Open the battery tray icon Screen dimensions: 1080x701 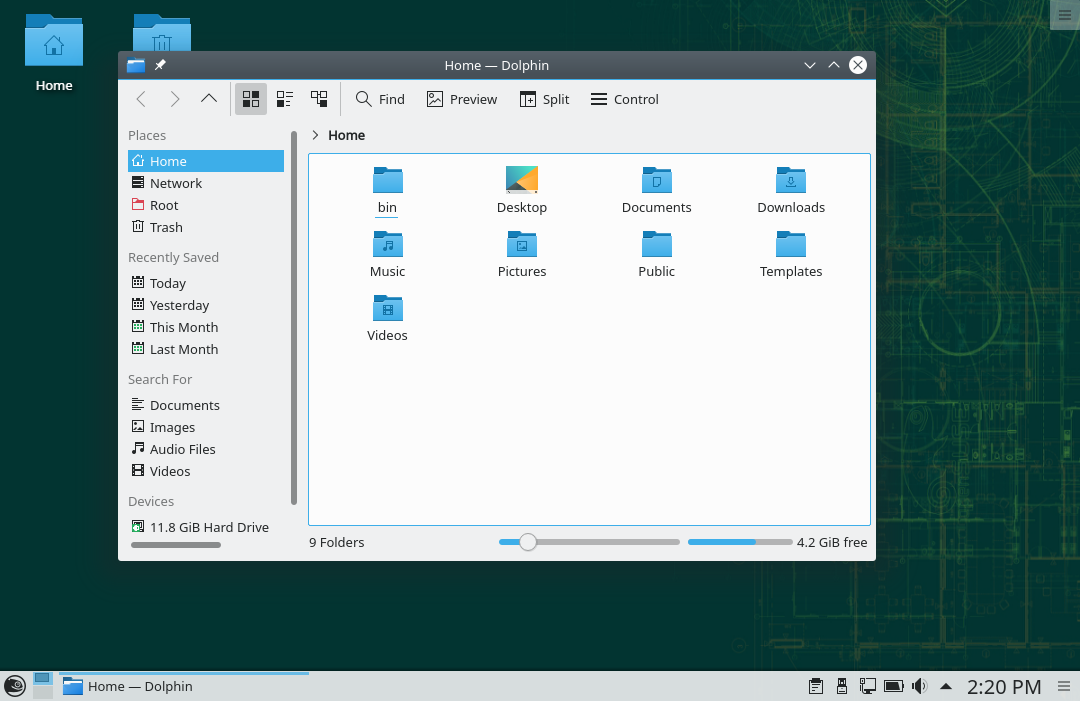(x=893, y=686)
